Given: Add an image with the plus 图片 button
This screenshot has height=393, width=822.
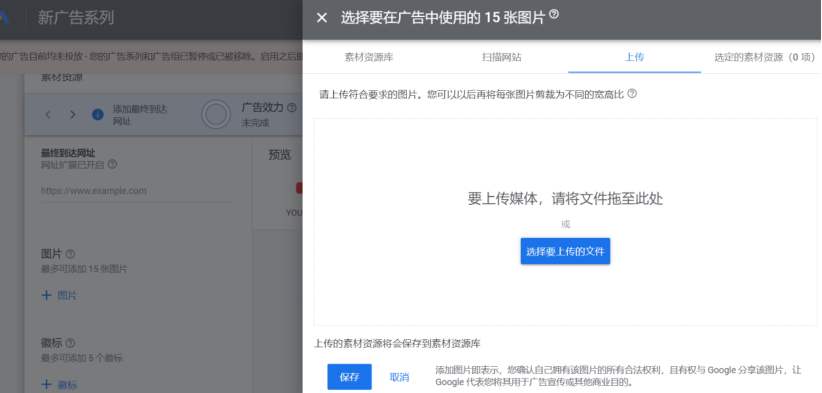Looking at the screenshot, I should coord(59,296).
